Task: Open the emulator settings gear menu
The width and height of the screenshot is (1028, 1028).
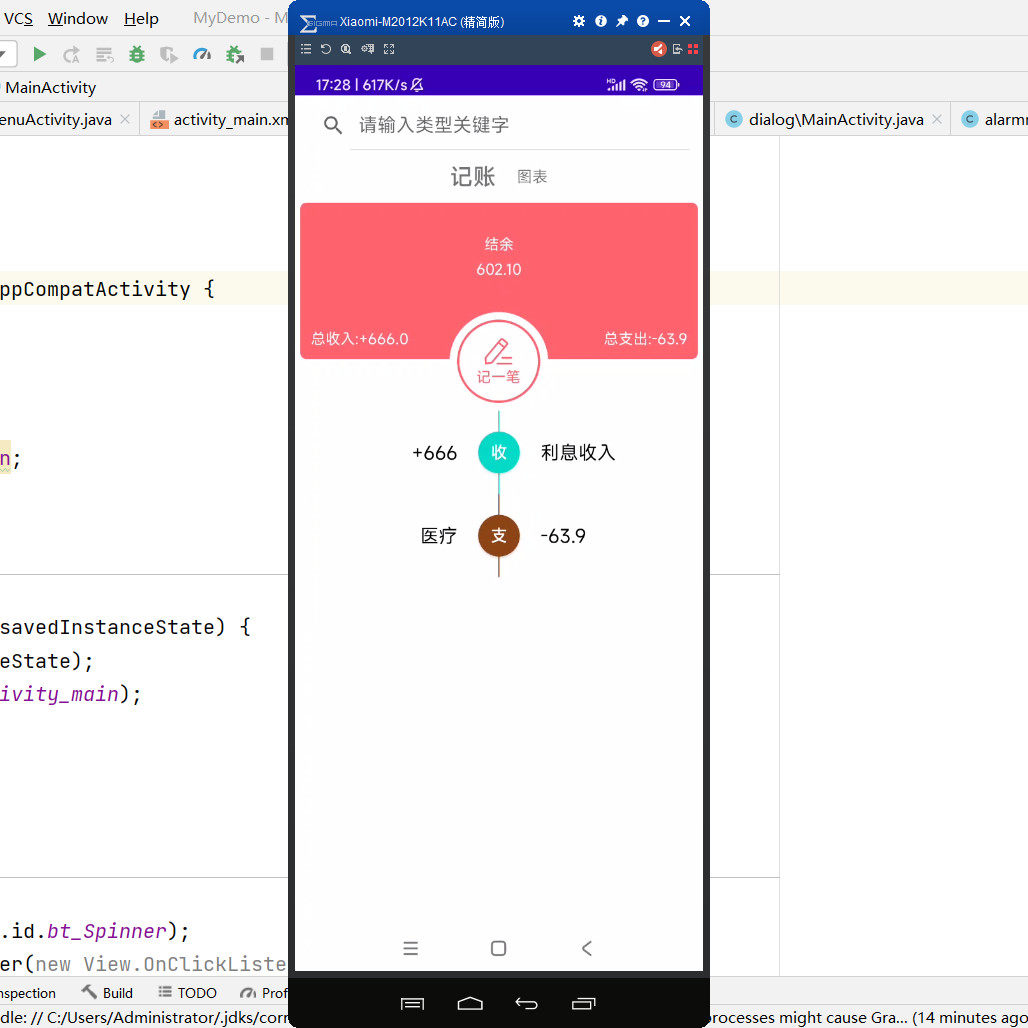Action: click(579, 20)
